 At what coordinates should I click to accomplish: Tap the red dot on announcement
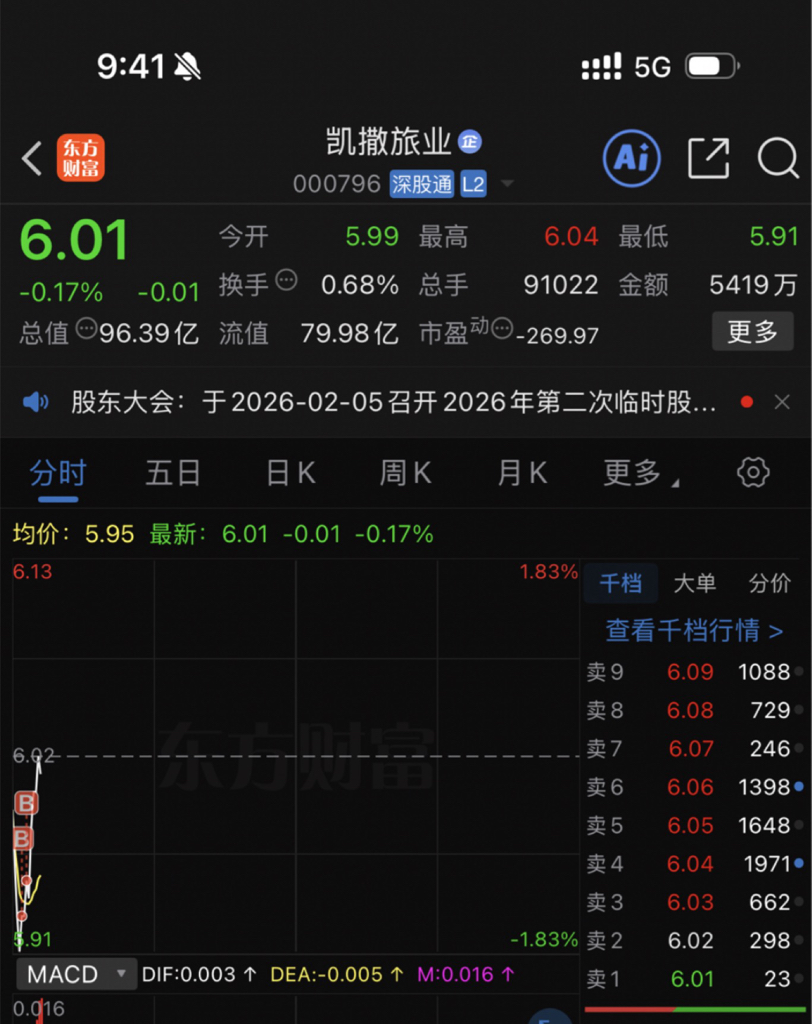747,402
